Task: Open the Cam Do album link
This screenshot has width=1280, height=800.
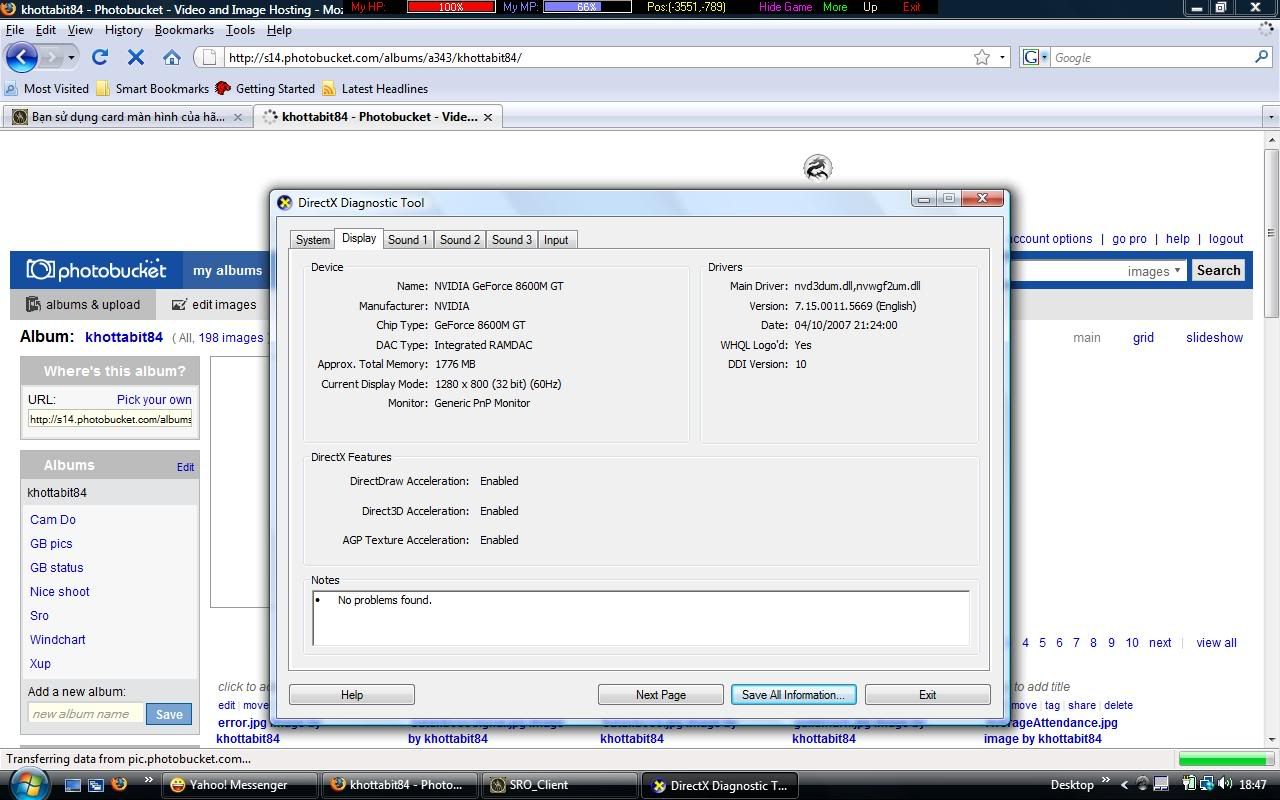Action: 53,520
